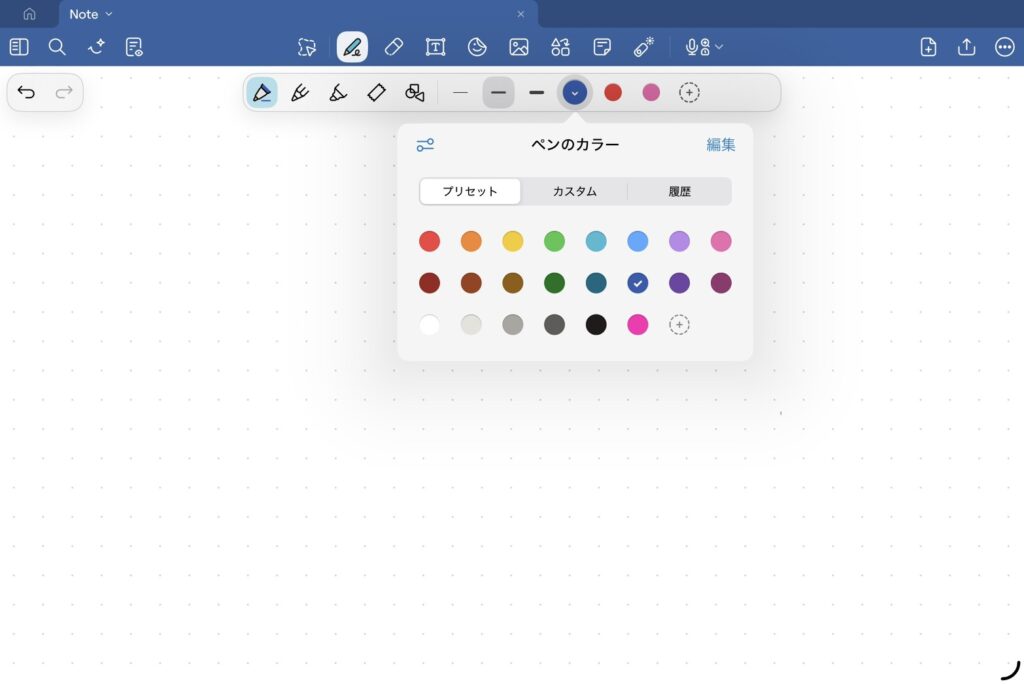
Task: Select the lasso selection tool
Action: pyautogui.click(x=307, y=47)
